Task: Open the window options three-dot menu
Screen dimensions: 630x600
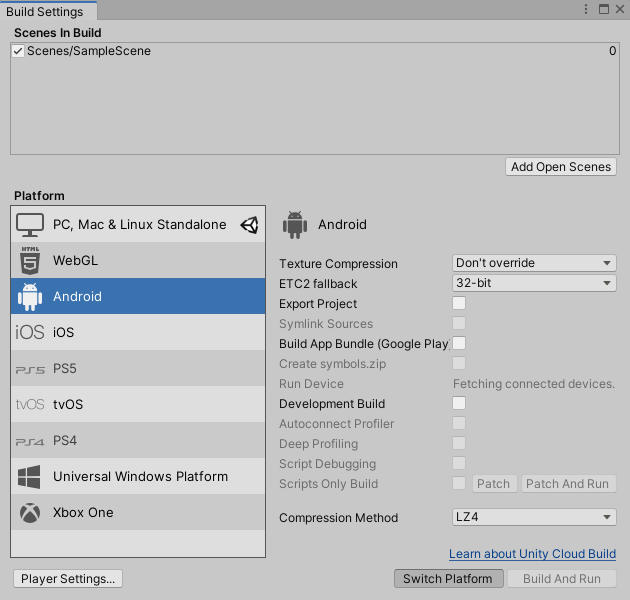Action: click(x=586, y=9)
